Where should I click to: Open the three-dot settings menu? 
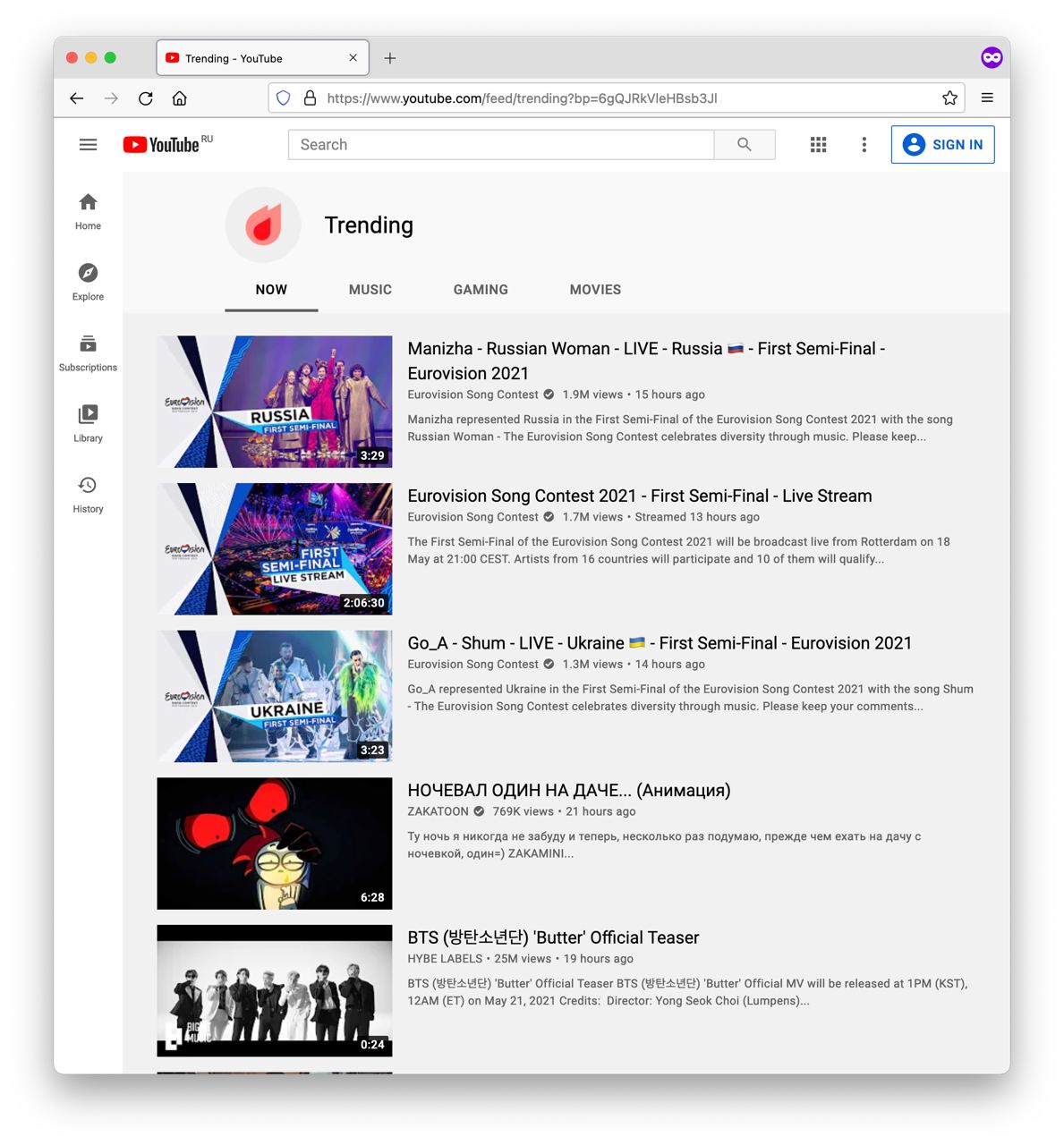[x=864, y=144]
